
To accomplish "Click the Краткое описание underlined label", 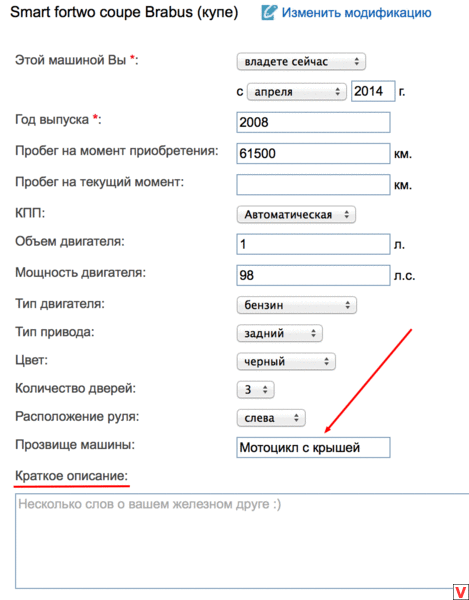I will [72, 476].
